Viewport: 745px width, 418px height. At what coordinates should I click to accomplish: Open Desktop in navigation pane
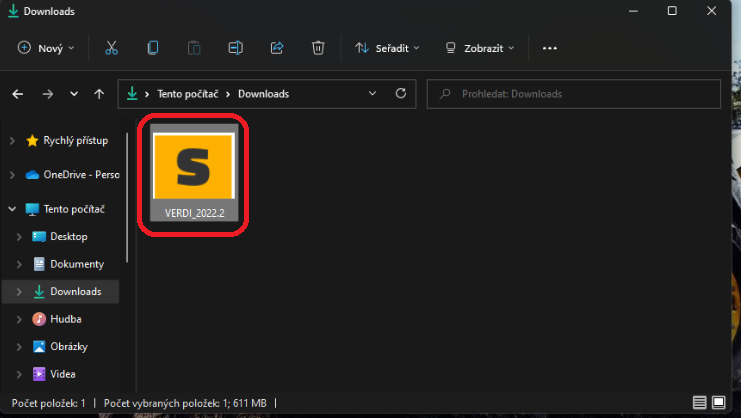tap(60, 237)
